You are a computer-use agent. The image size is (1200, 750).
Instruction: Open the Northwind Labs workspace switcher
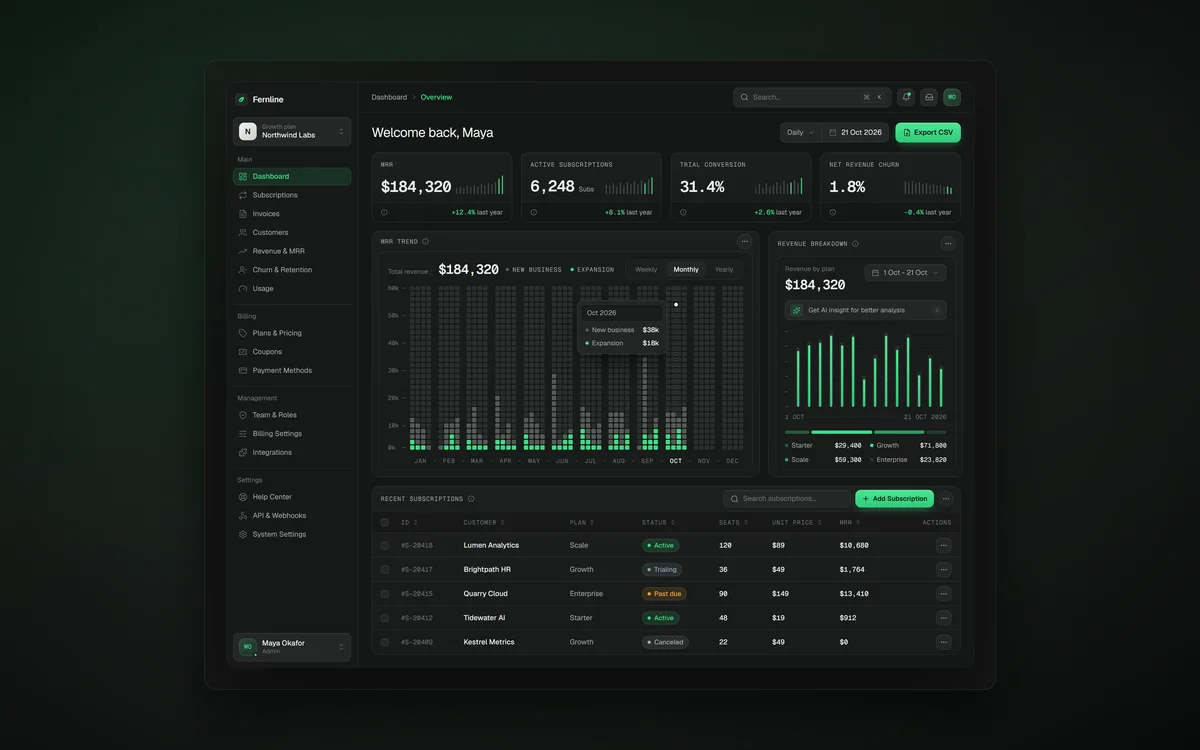click(x=292, y=131)
